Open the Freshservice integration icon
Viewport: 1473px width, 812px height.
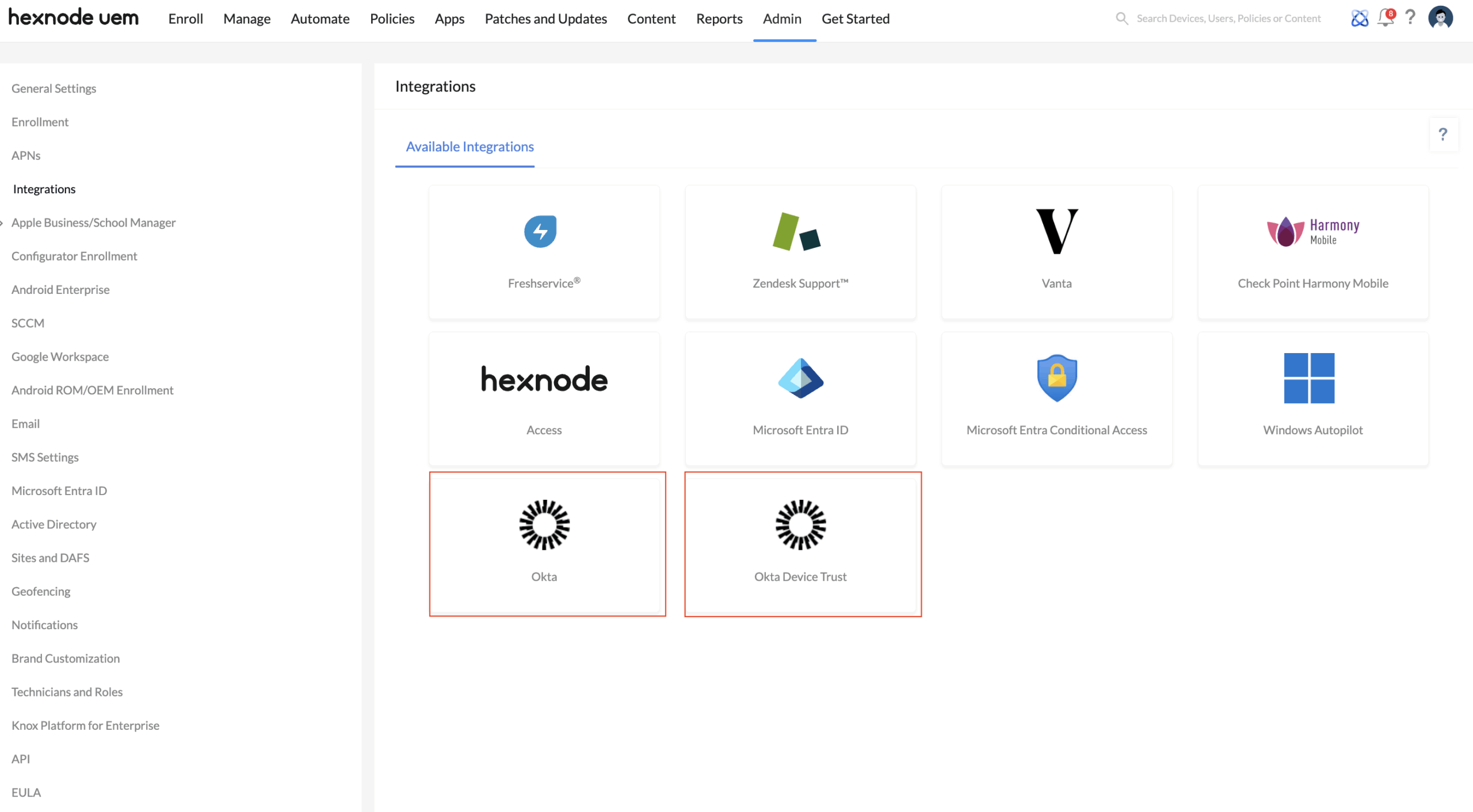point(540,232)
